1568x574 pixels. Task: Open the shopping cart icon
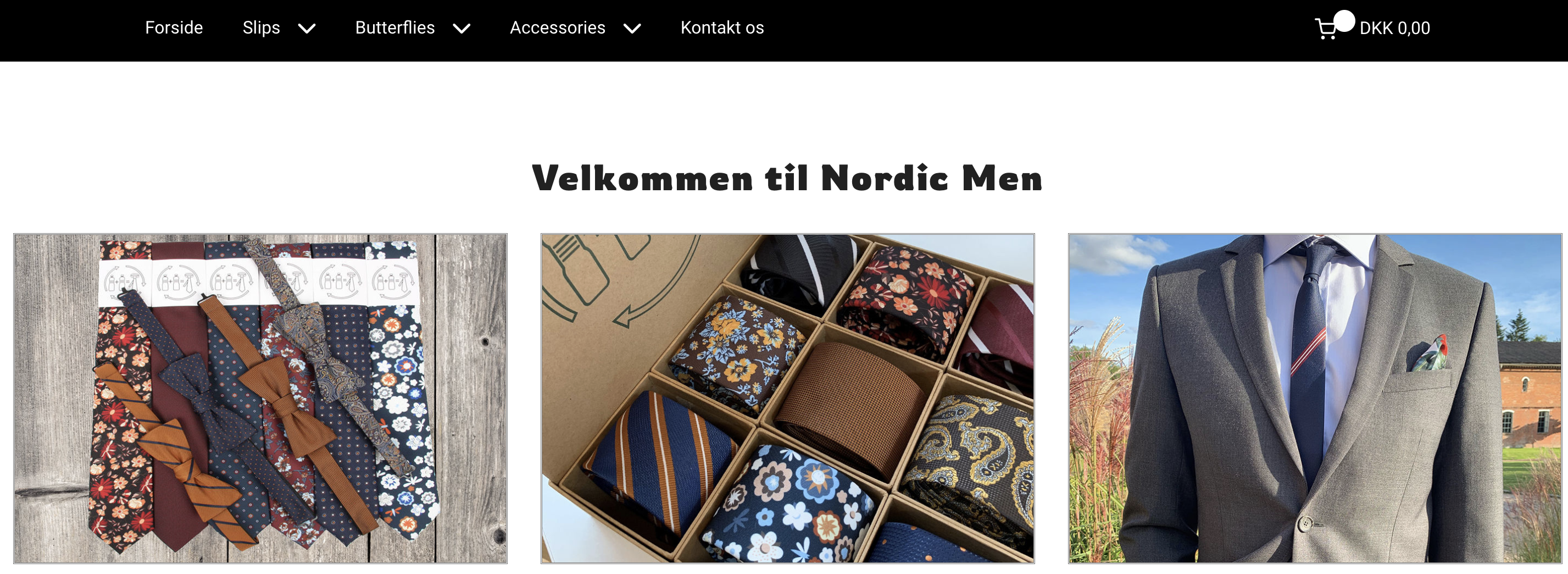point(1327,29)
